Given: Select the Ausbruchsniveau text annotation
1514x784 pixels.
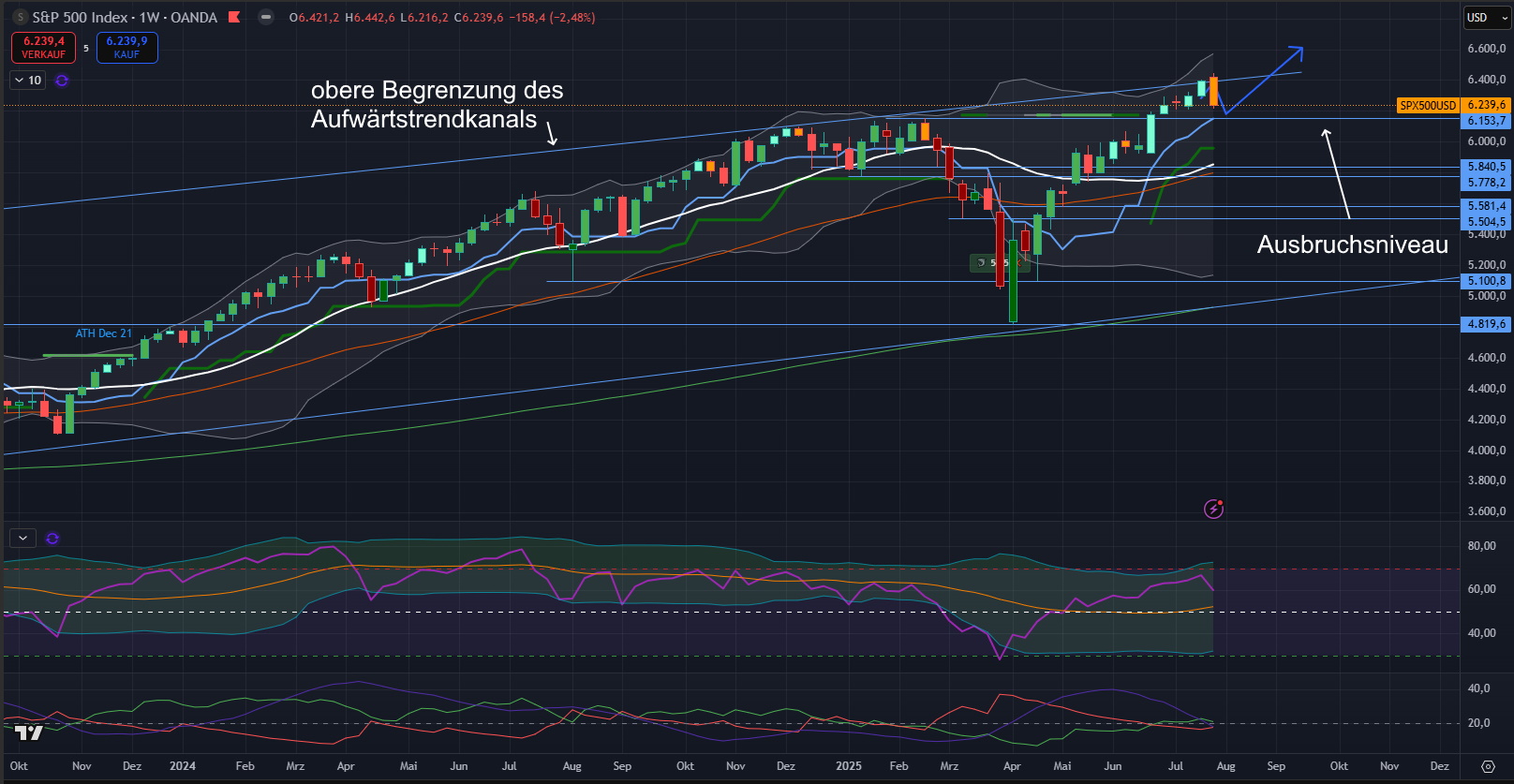Looking at the screenshot, I should click(x=1352, y=245).
